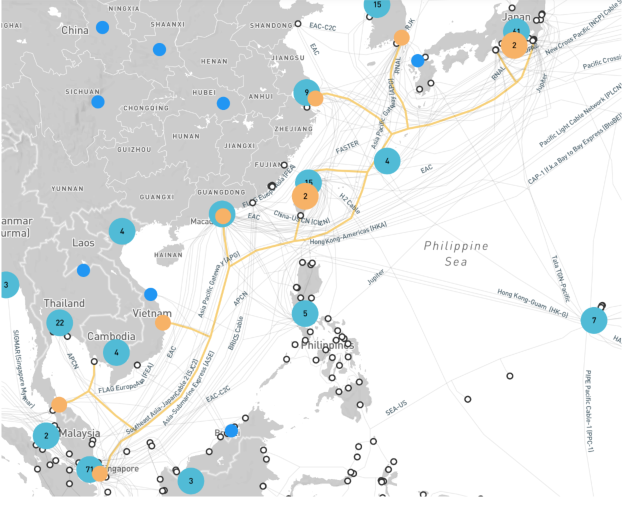
Task: Open the teal cluster marked 4 near FASTER label
Action: point(387,161)
